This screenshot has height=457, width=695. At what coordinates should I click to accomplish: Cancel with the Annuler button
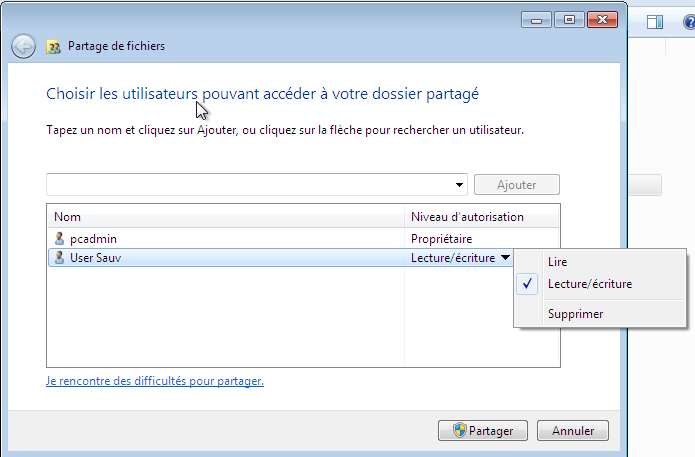coord(573,430)
